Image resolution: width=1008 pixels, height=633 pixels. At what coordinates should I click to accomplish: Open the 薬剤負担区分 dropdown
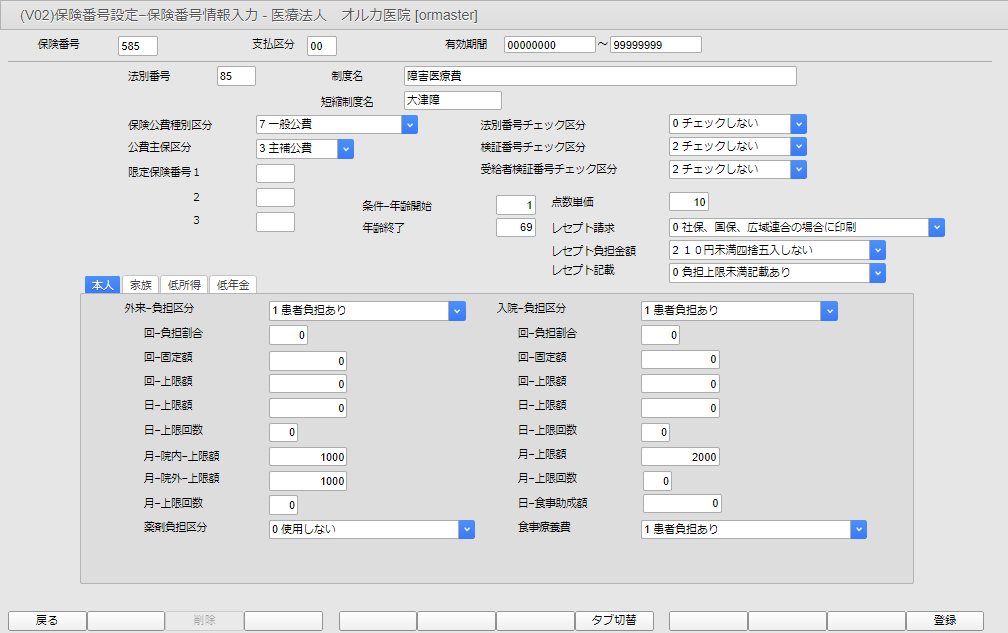pos(466,530)
